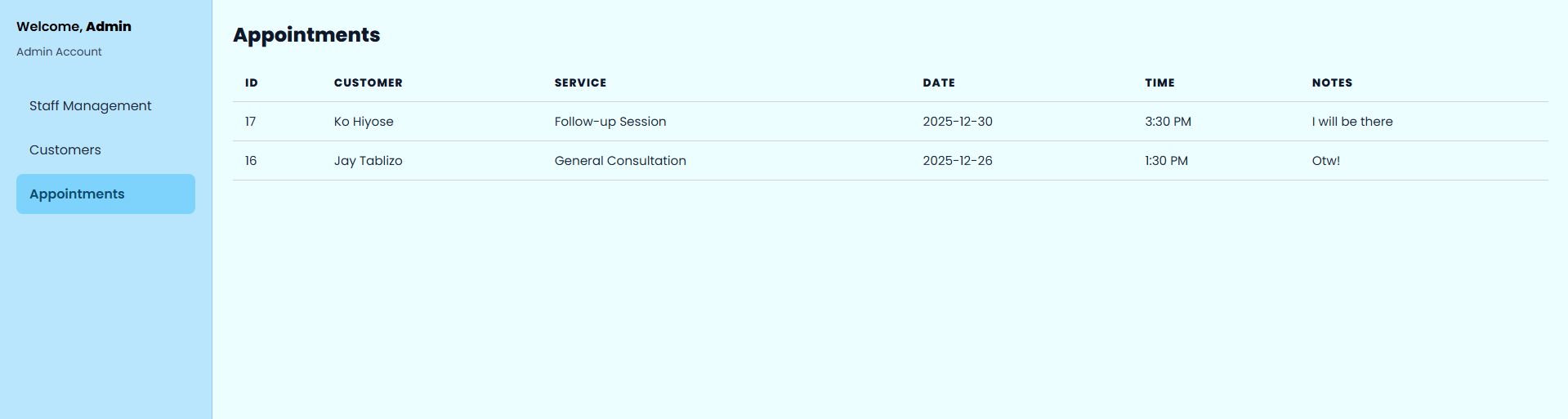Click the date 2025-12-30

tap(958, 122)
